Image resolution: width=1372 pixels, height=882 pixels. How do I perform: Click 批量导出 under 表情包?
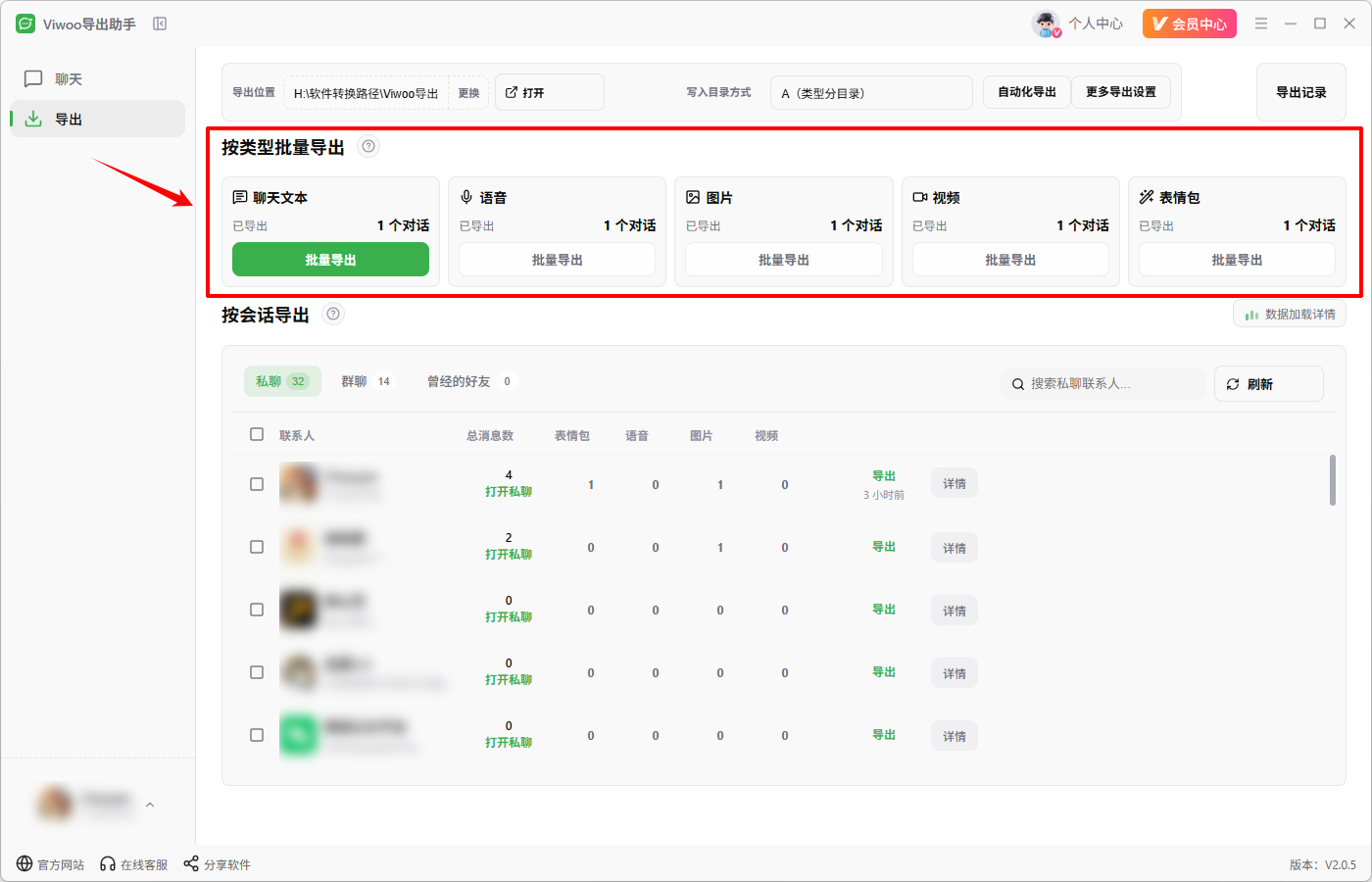1237,260
